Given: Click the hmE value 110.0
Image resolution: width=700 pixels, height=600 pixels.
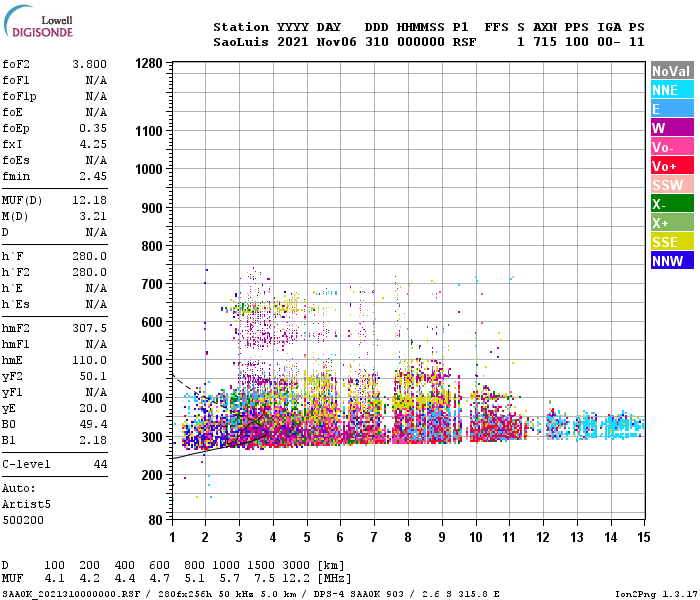Looking at the screenshot, I should point(89,360).
